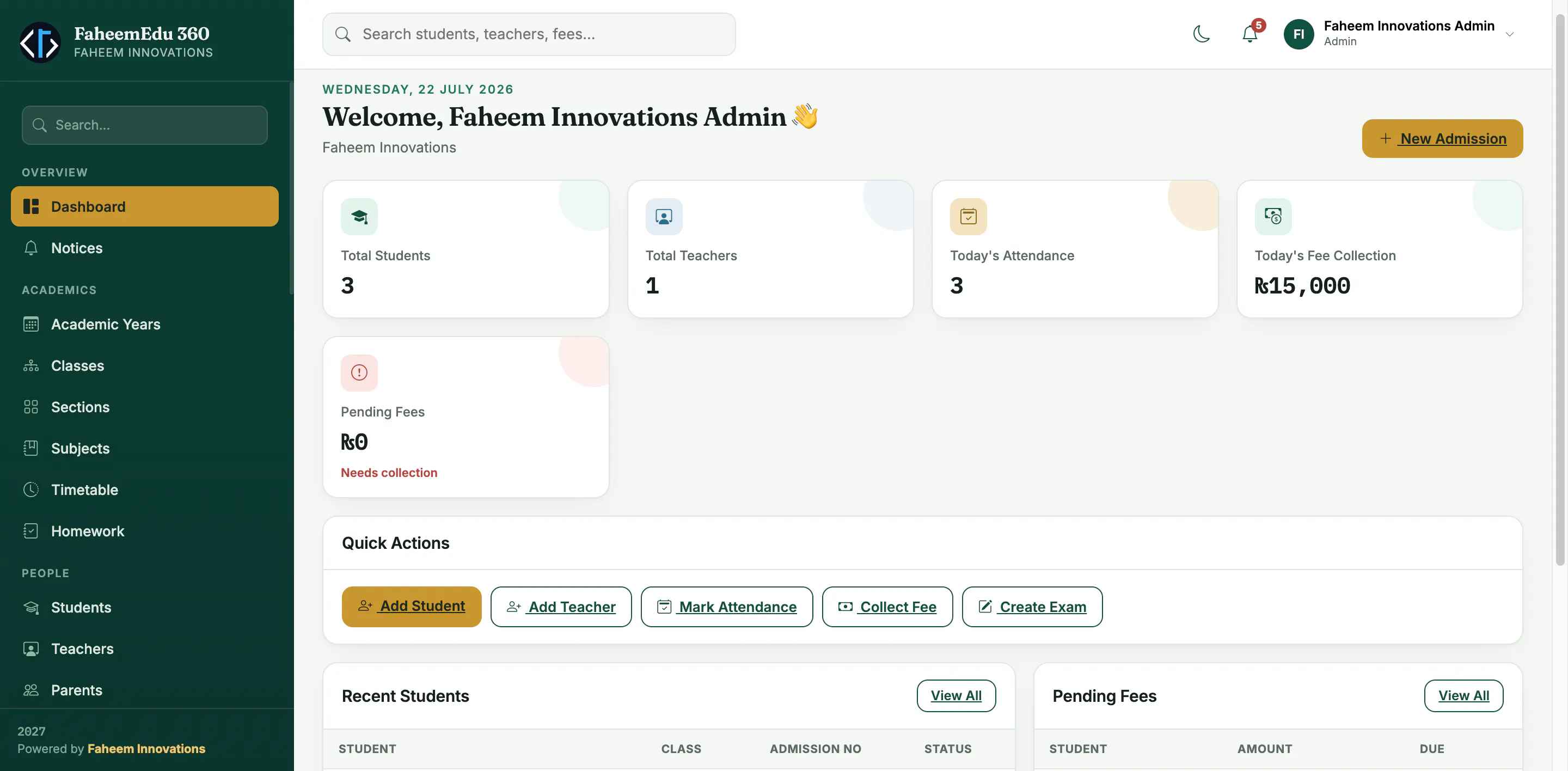The height and width of the screenshot is (771, 1568).
Task: Click the FI user avatar
Action: [x=1298, y=34]
